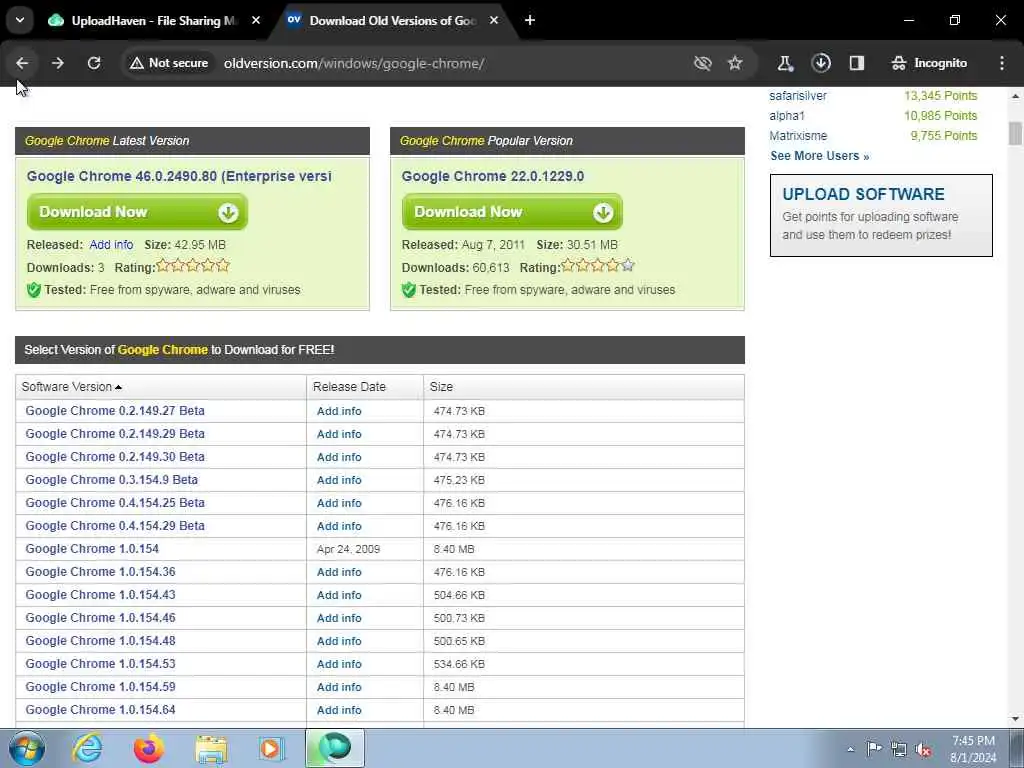
Task: Open the alpha1 user profile
Action: pyautogui.click(x=787, y=116)
